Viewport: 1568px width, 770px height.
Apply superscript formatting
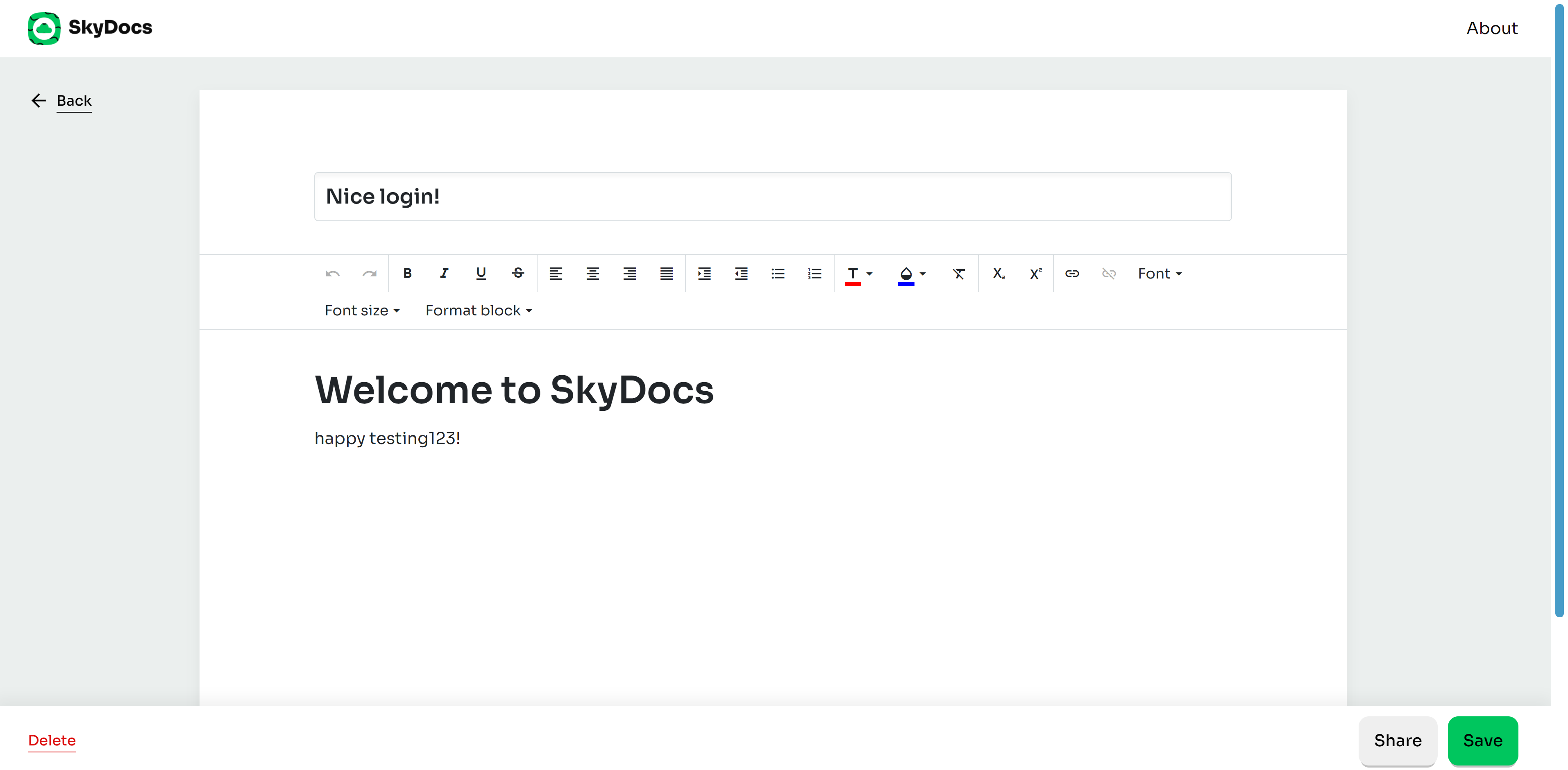pyautogui.click(x=1035, y=273)
